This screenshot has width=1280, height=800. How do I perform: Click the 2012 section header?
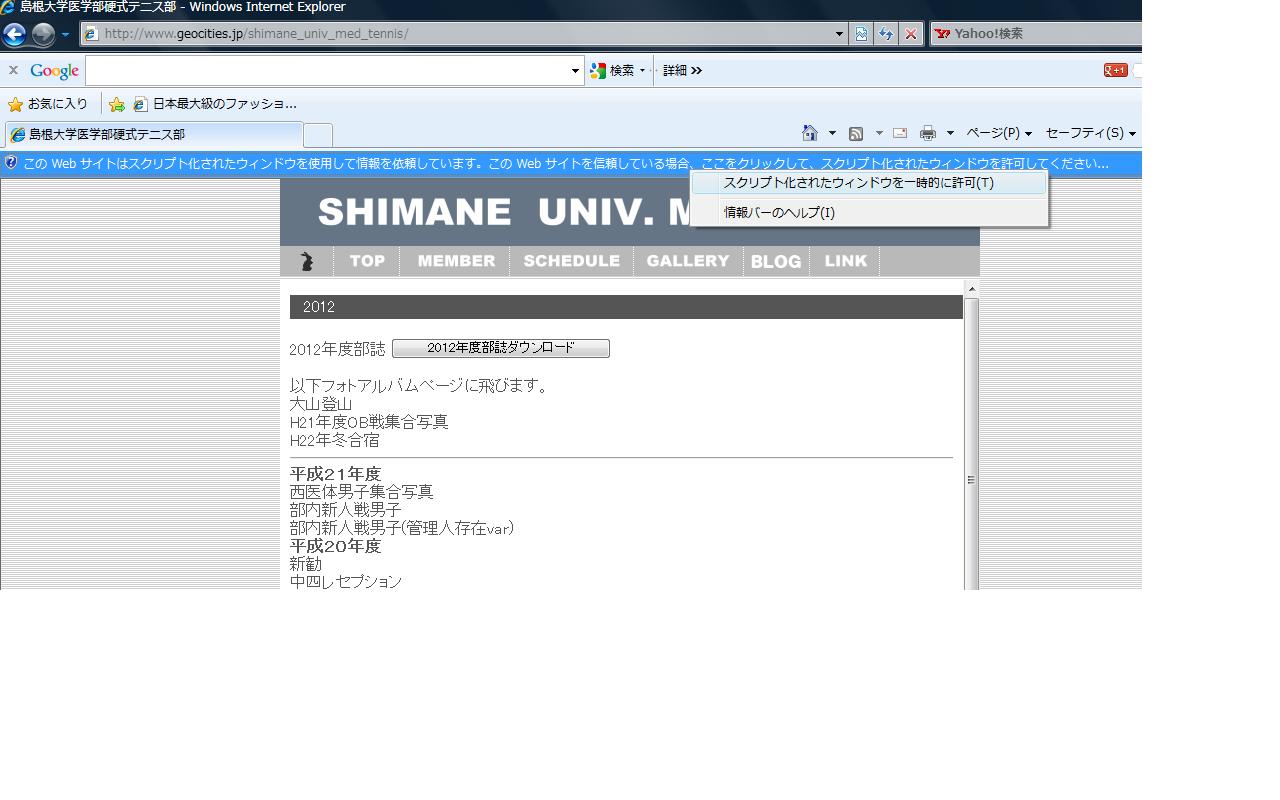[x=626, y=307]
